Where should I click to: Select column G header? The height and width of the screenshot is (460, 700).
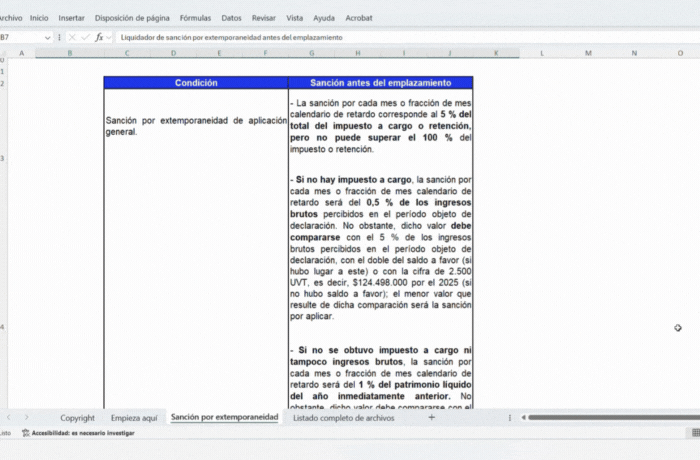click(312, 53)
